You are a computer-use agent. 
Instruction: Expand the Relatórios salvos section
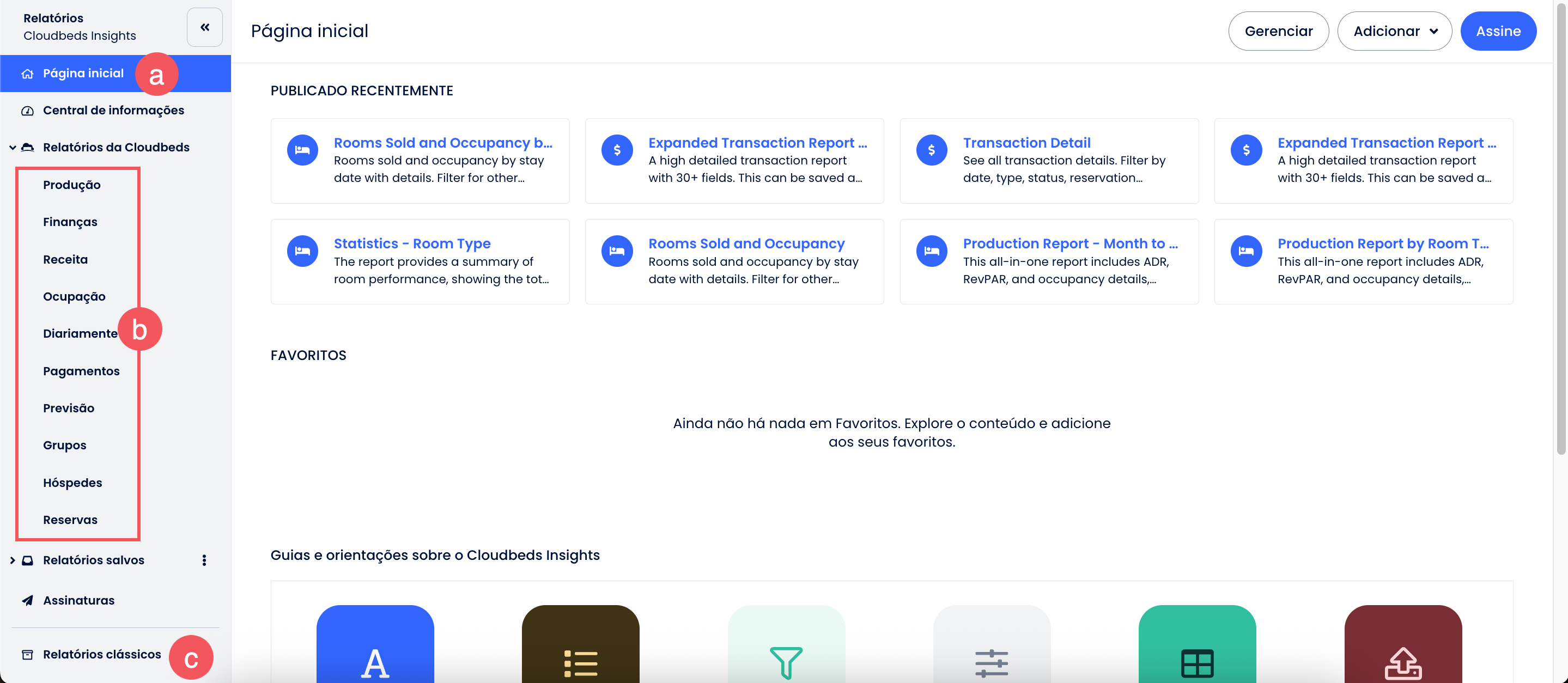coord(13,560)
